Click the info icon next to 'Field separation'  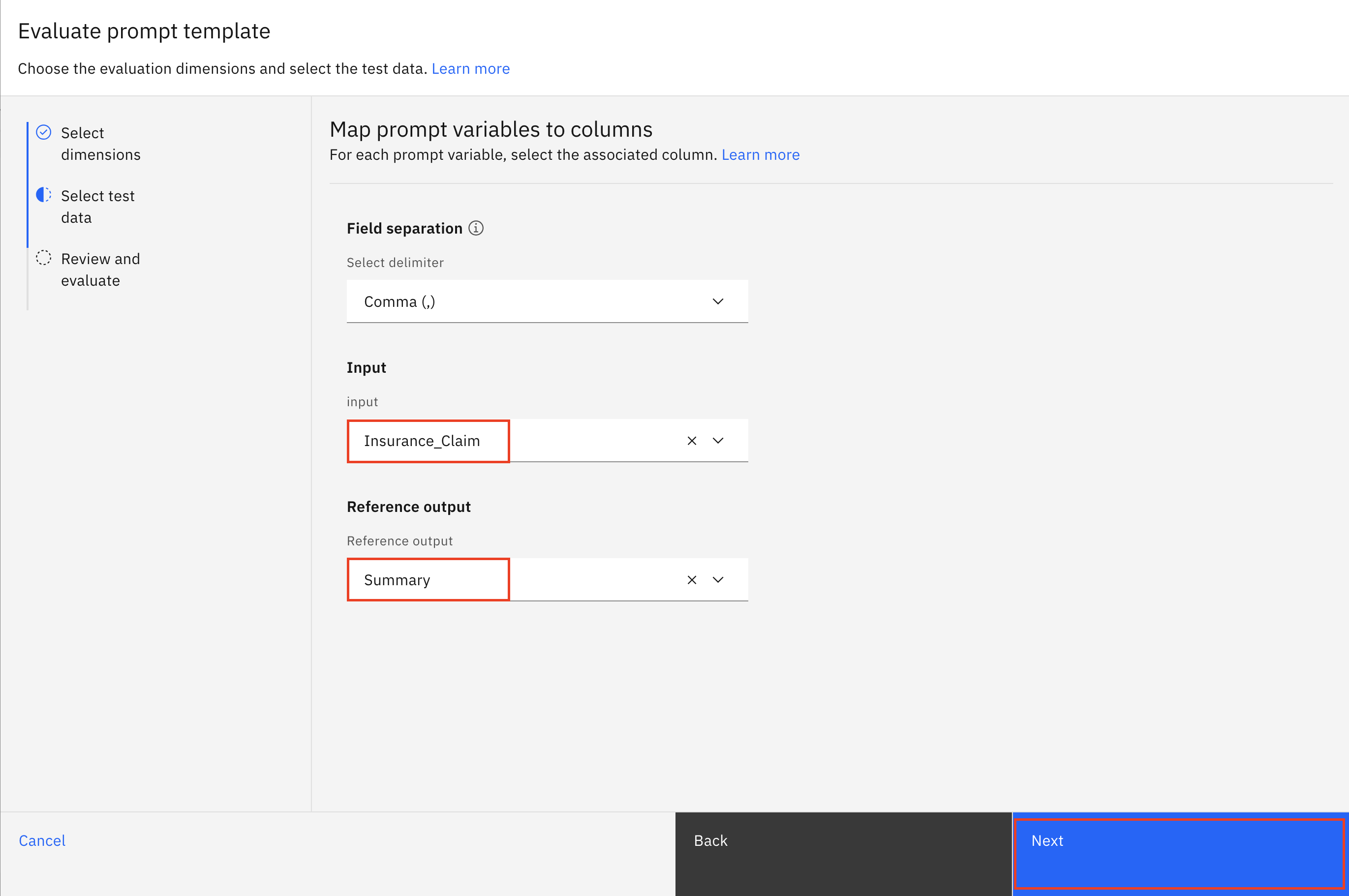click(476, 227)
